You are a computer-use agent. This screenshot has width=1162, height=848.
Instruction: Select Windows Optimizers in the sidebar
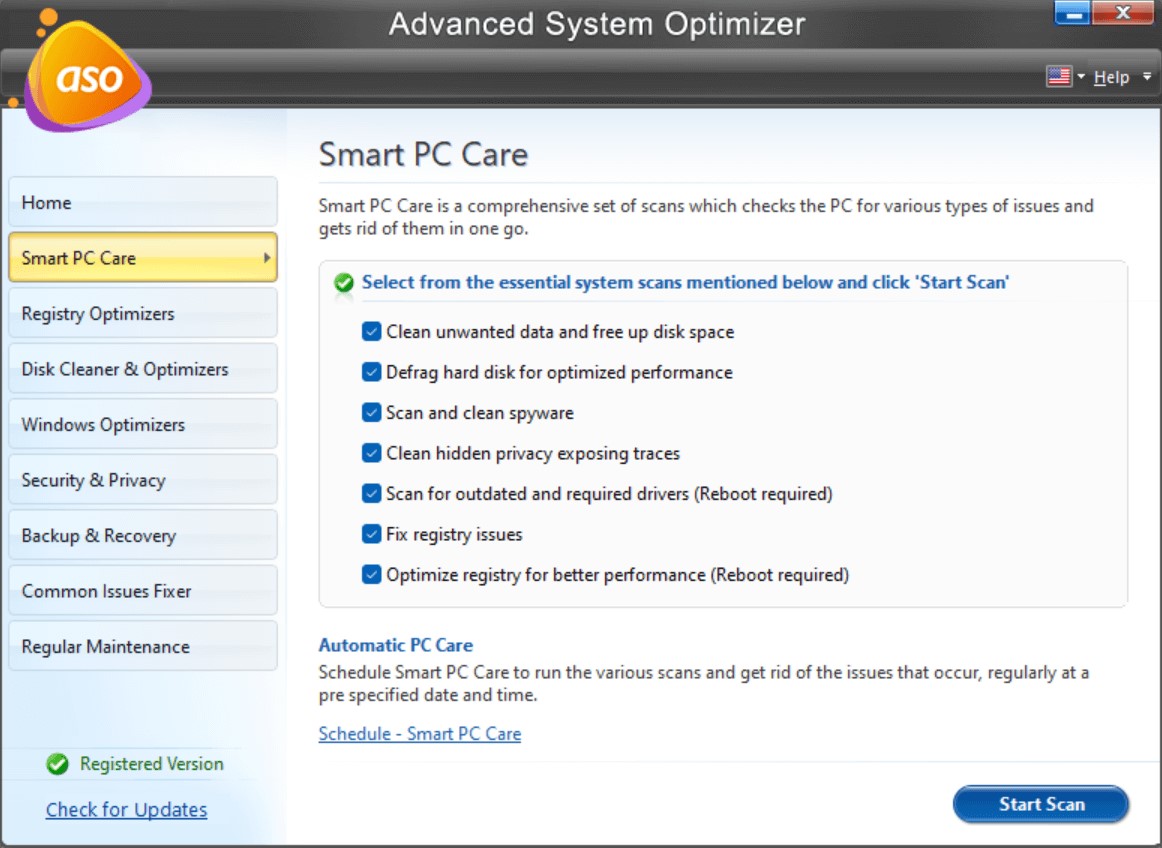click(143, 424)
